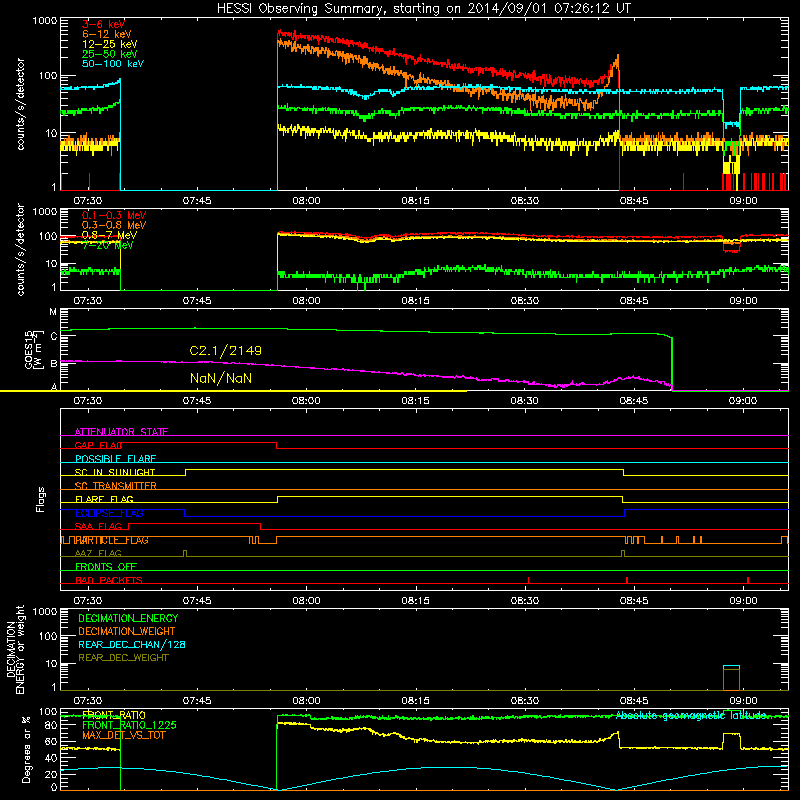Click the DECIMATION ENERGY or weight axis title

[15, 649]
